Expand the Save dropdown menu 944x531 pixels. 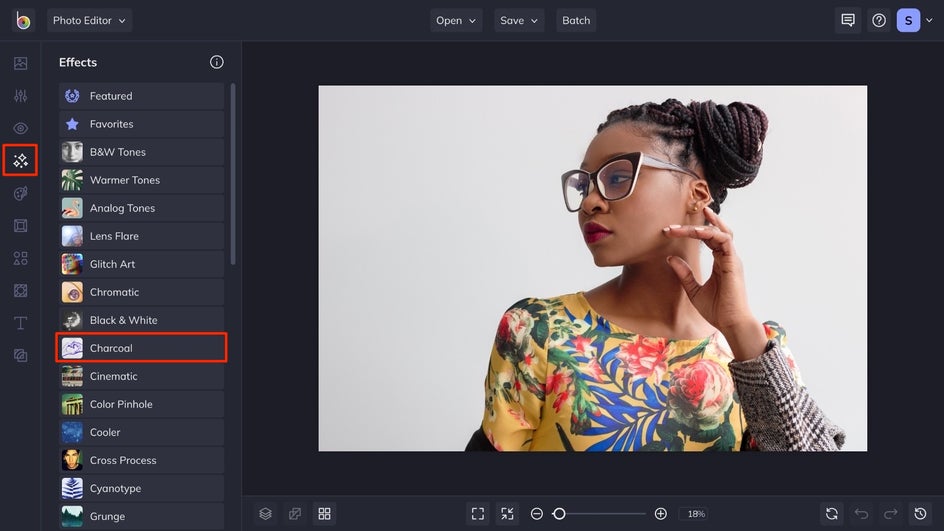(x=519, y=20)
